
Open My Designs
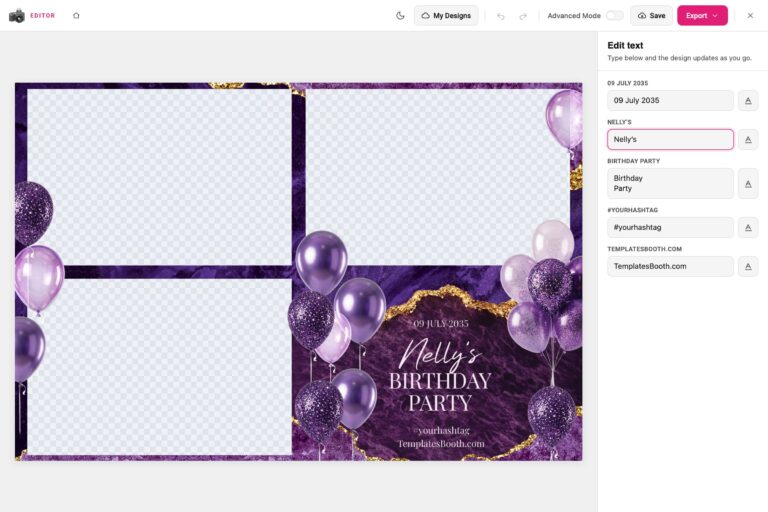(446, 16)
